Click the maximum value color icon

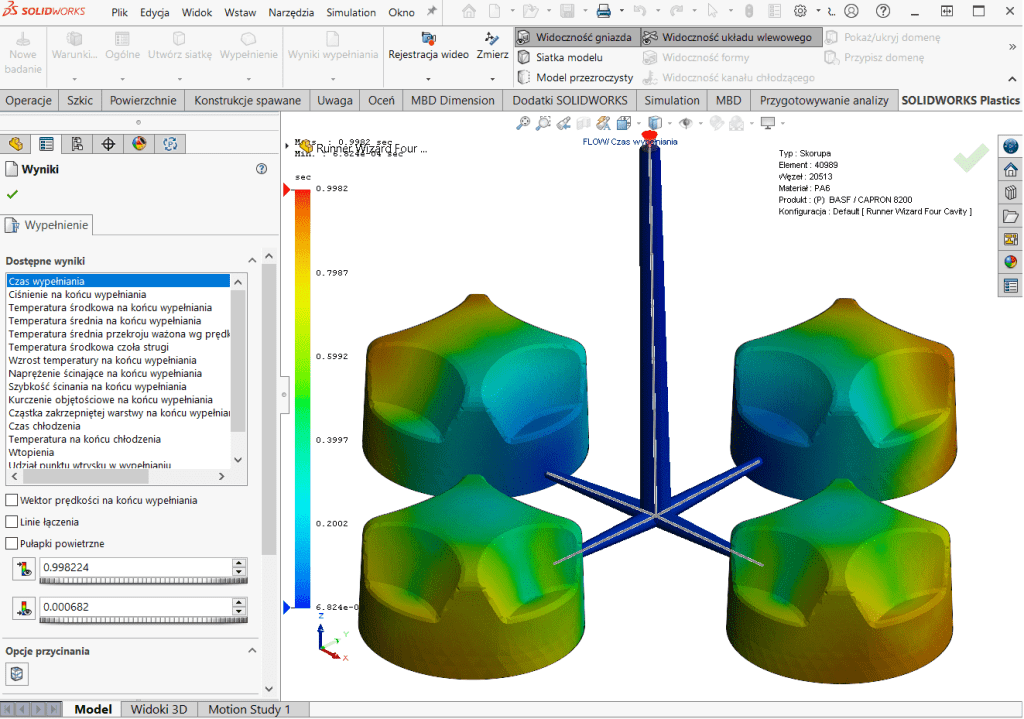[x=24, y=569]
